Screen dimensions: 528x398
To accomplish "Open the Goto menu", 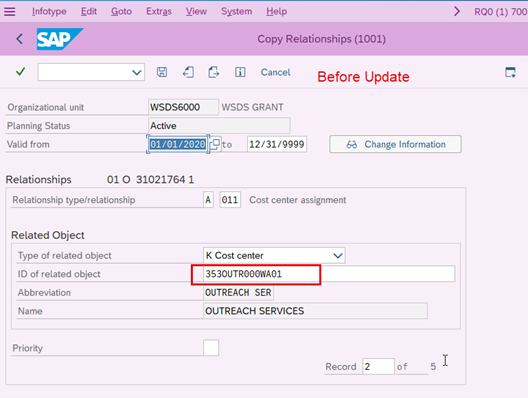I will coord(121,11).
